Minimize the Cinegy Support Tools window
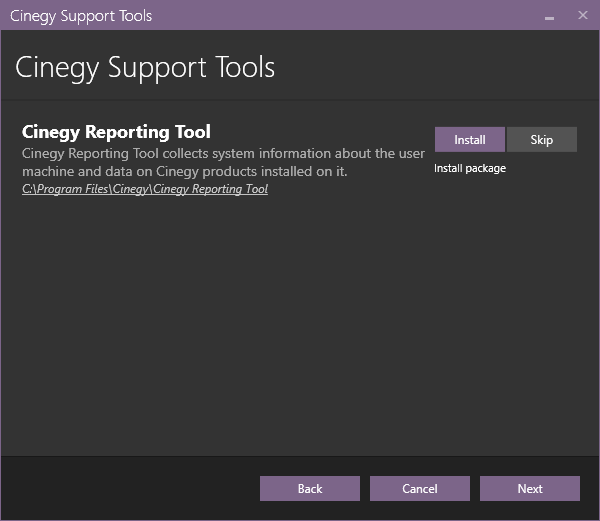 [549, 17]
